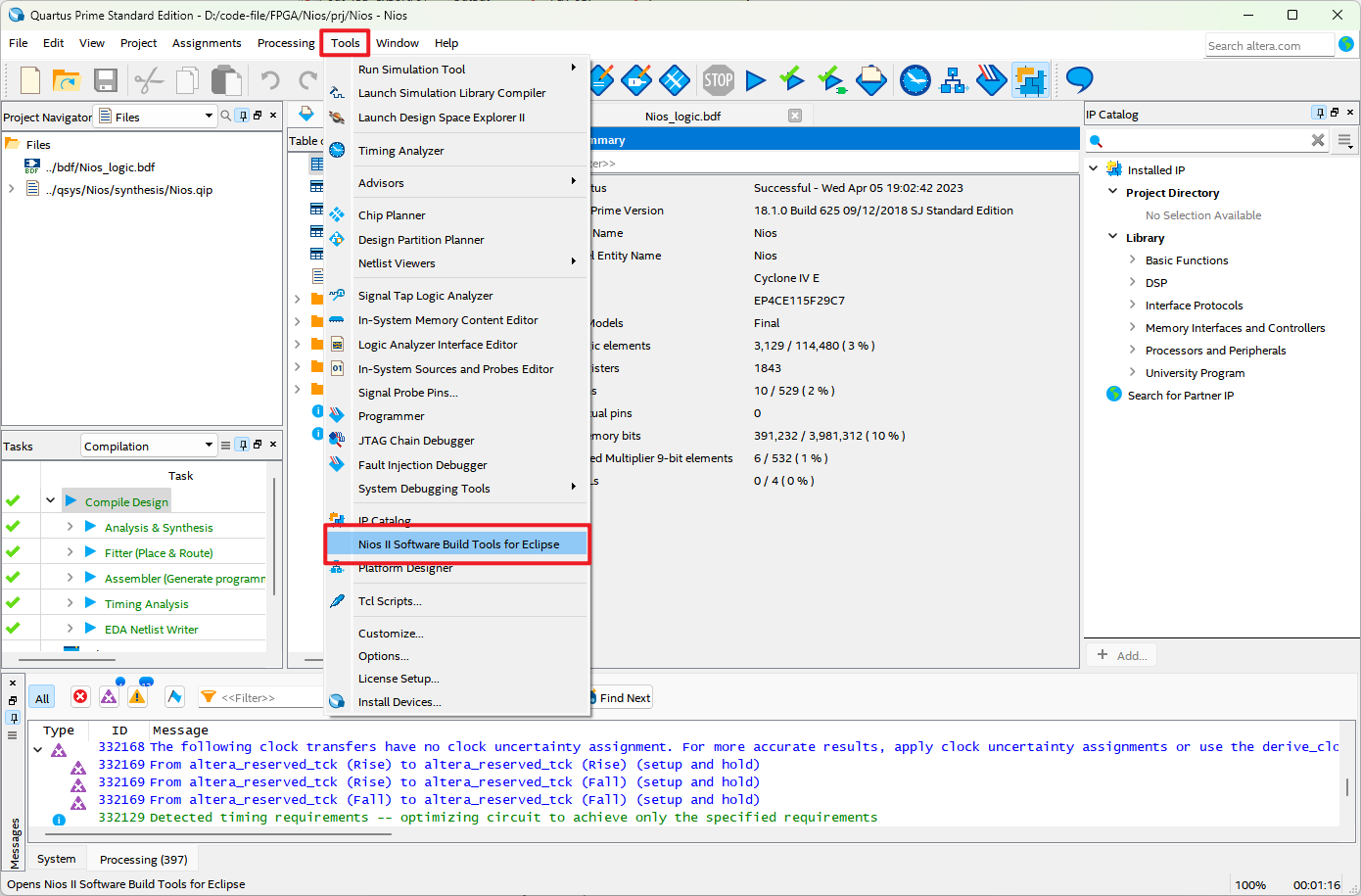Open the feedback speech bubble icon

coord(1078,80)
